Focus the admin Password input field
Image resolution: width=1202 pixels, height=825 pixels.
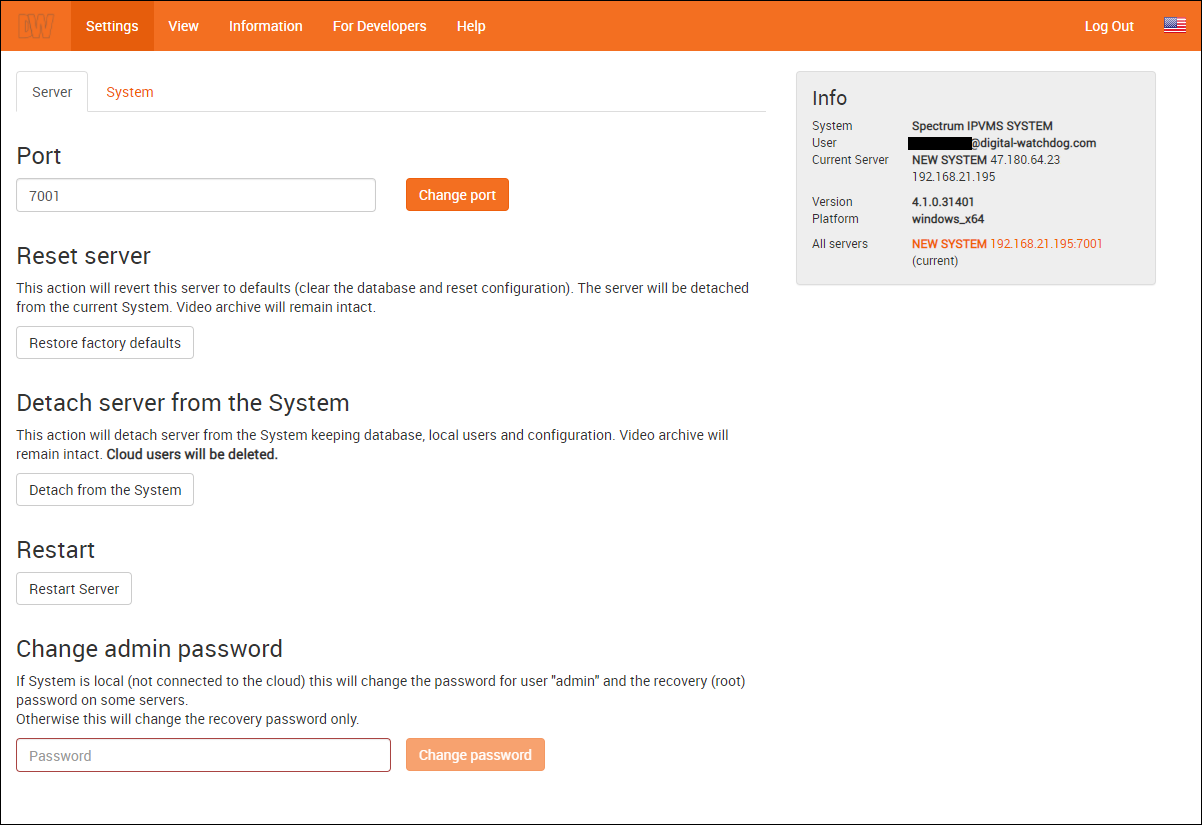(203, 755)
